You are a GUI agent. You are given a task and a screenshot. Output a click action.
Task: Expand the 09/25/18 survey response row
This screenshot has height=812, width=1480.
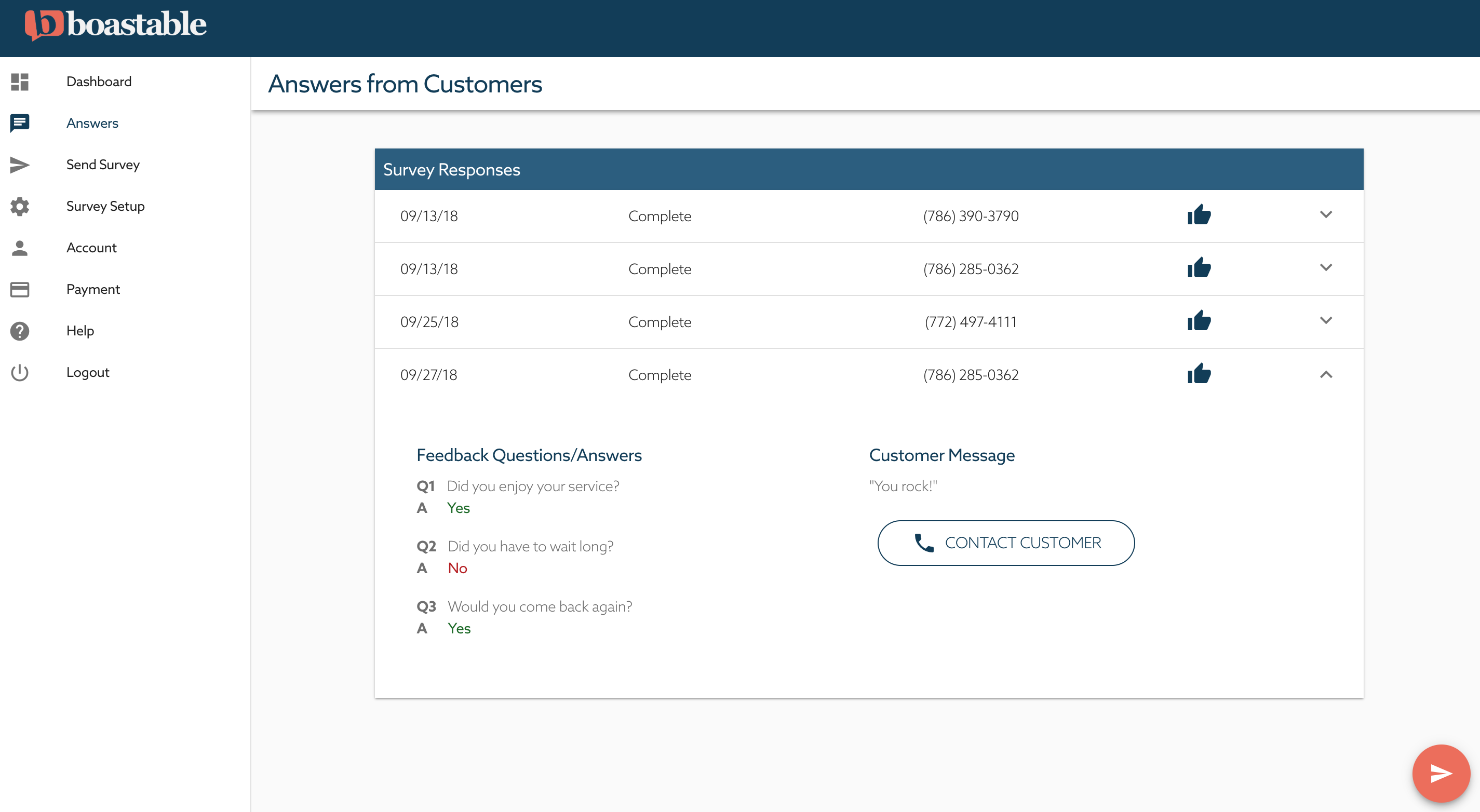tap(1325, 321)
